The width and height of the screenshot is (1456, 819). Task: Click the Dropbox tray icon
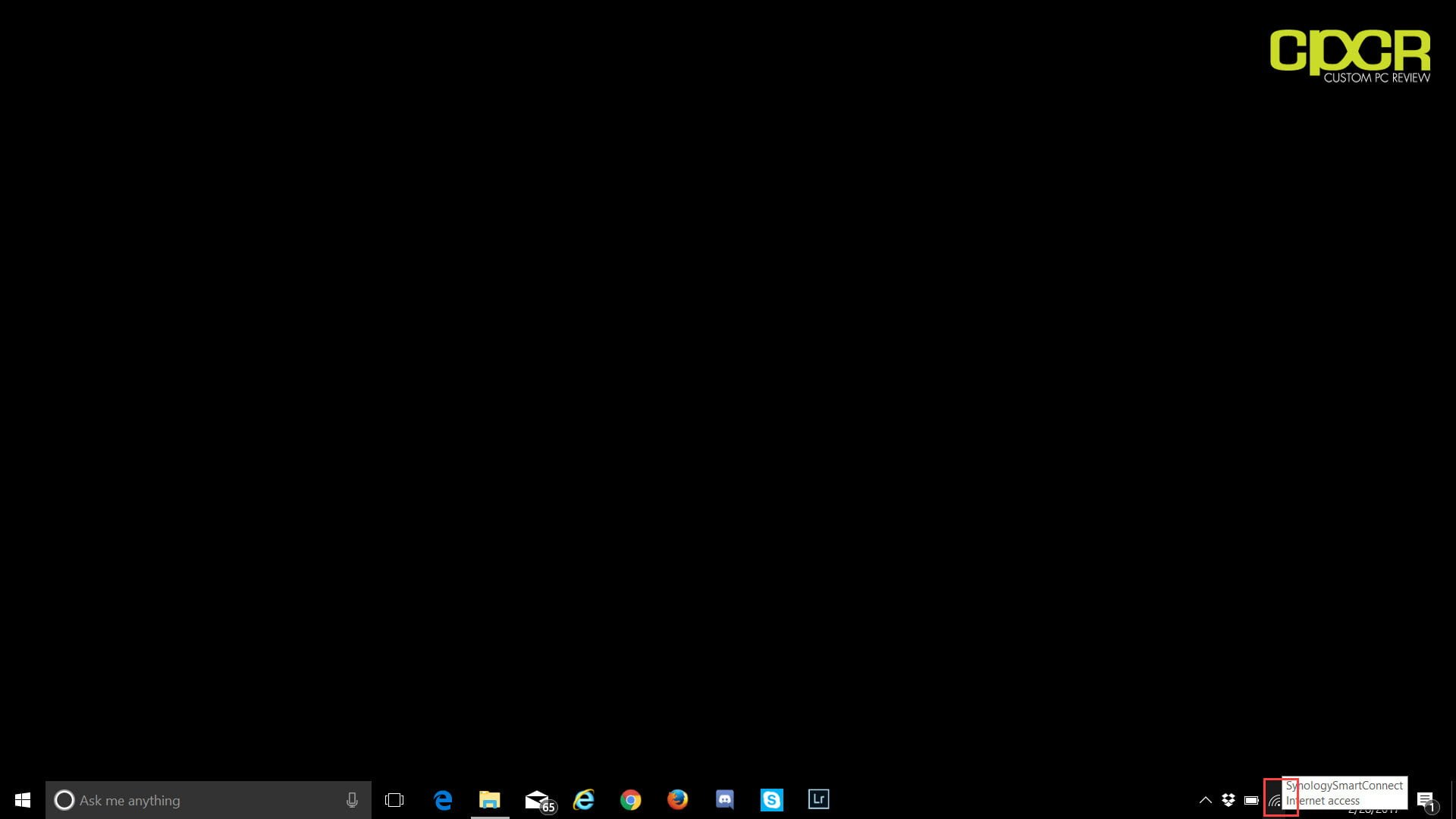tap(1228, 800)
